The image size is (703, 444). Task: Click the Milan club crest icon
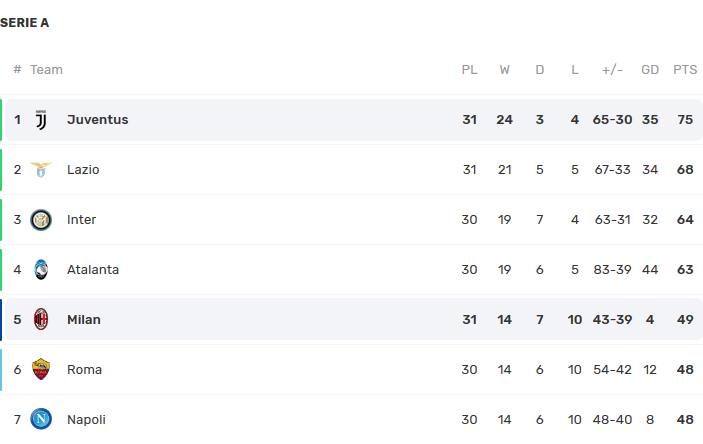coord(41,320)
